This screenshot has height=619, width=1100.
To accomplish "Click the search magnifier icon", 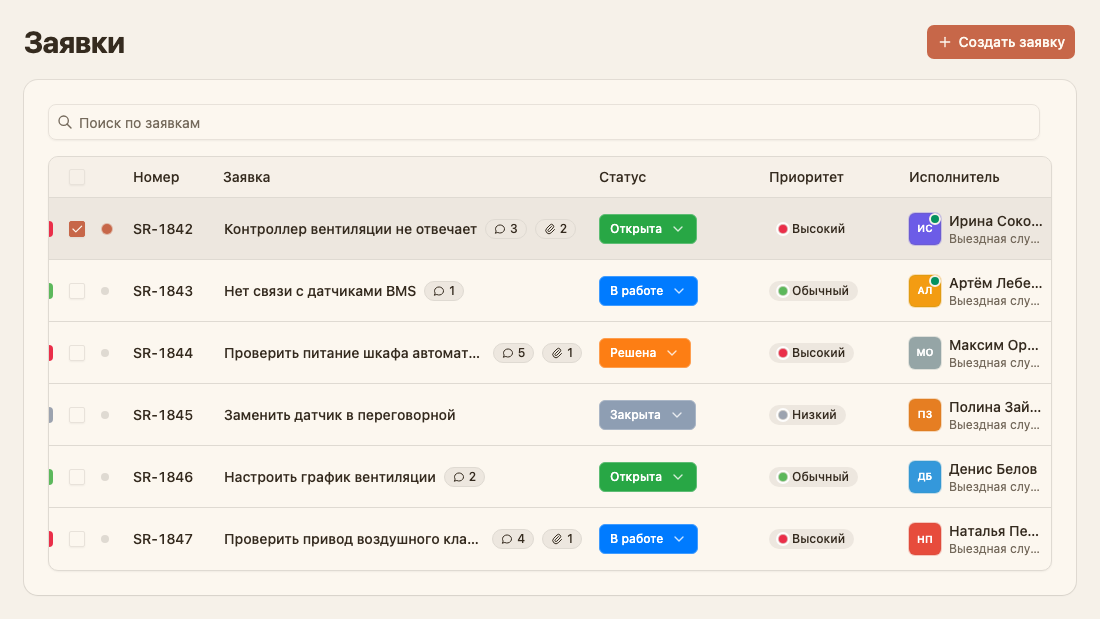I will pos(65,122).
